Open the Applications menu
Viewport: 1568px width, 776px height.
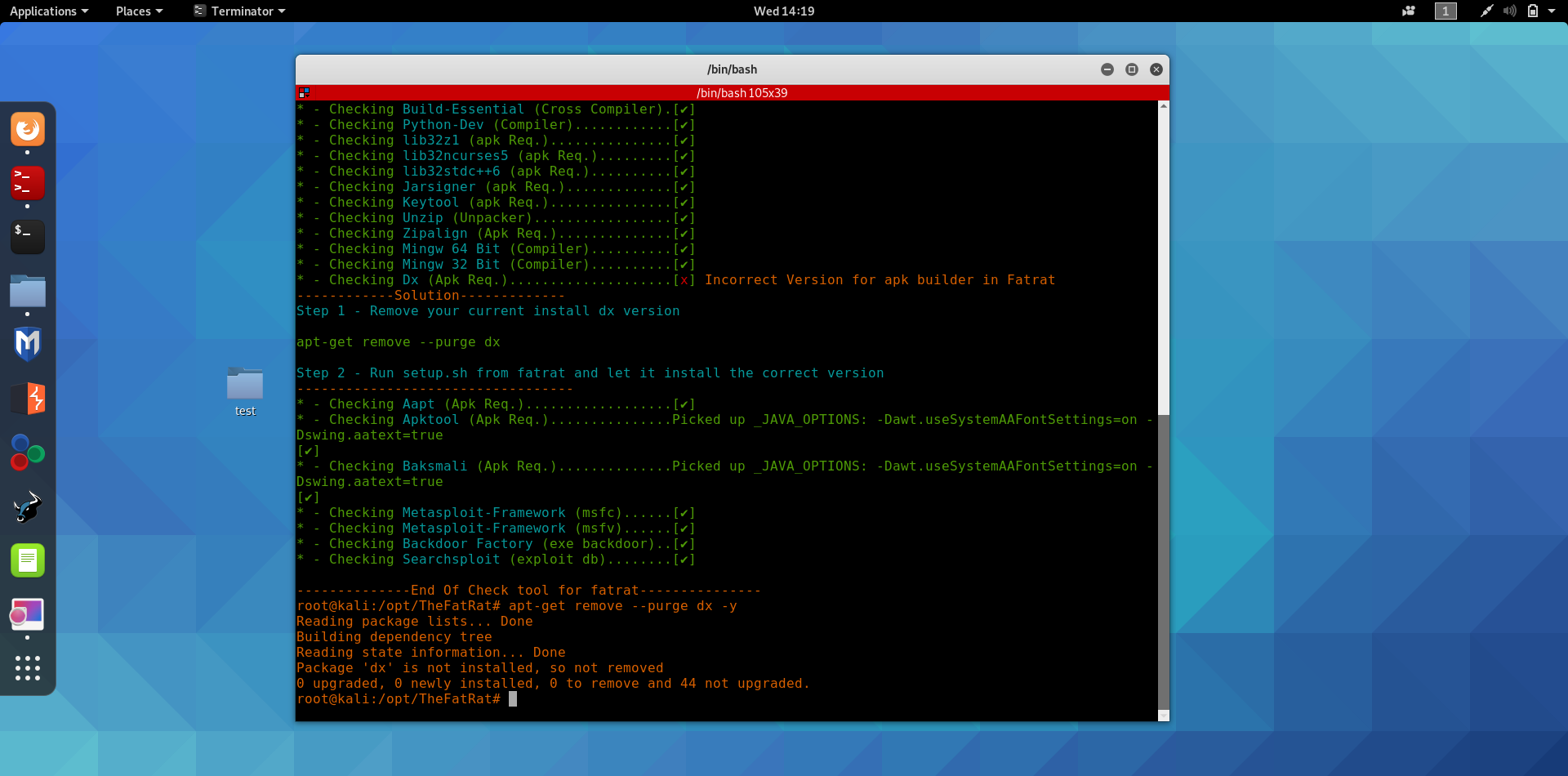click(44, 11)
